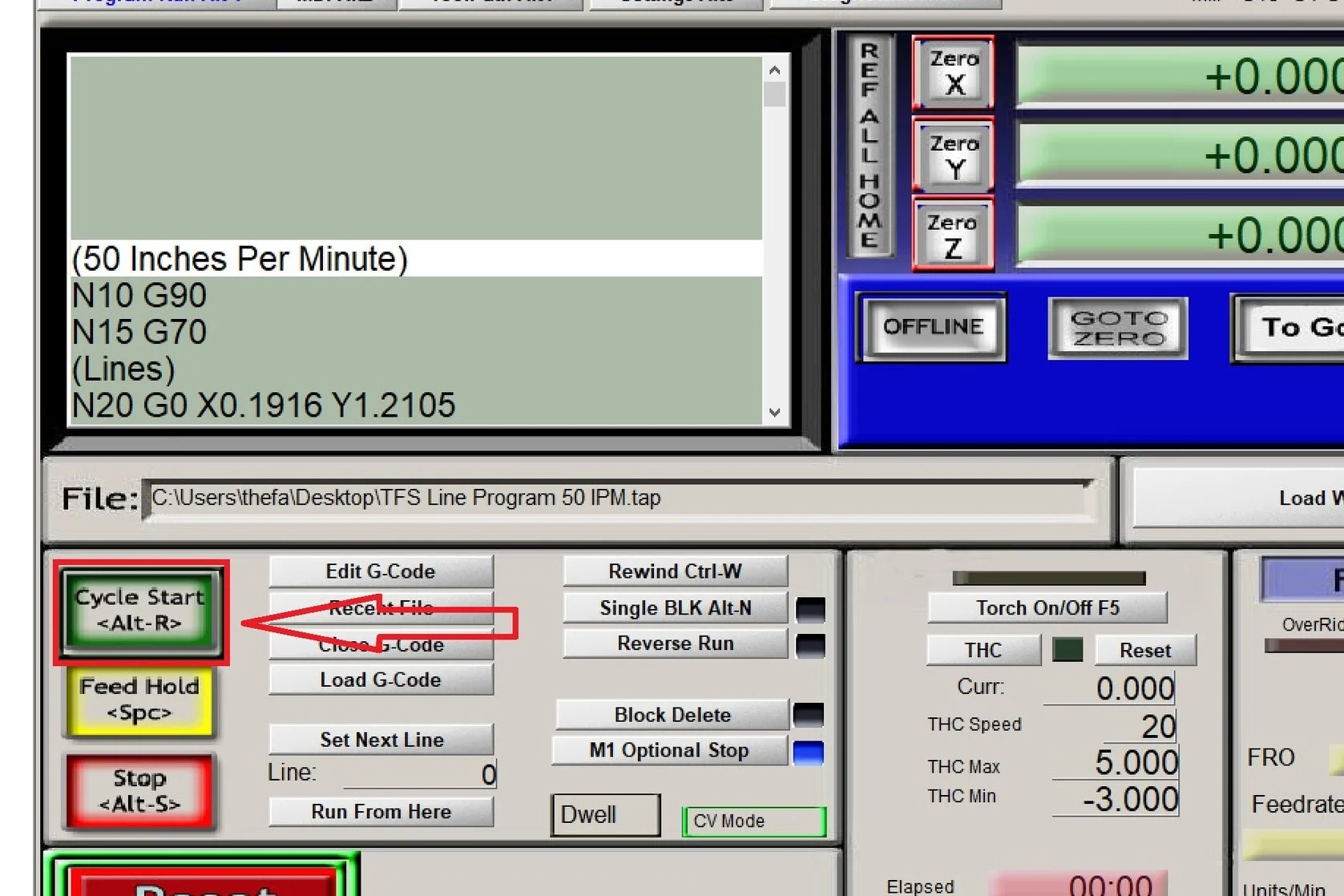
Task: Click the green THC status LED
Action: coord(1068,650)
